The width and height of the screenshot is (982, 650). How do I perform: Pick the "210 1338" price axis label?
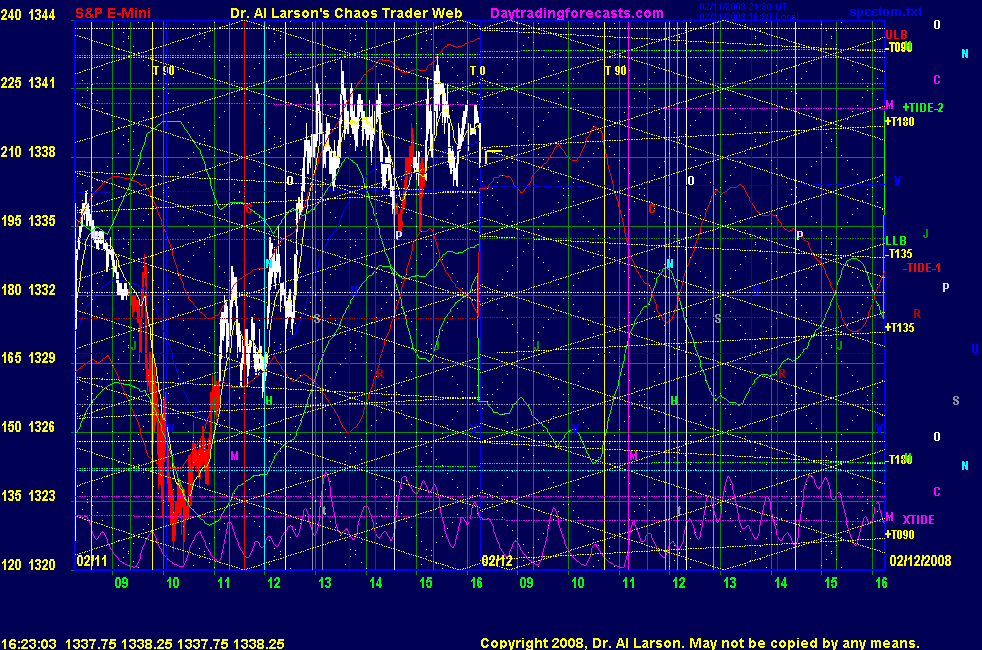tap(28, 152)
